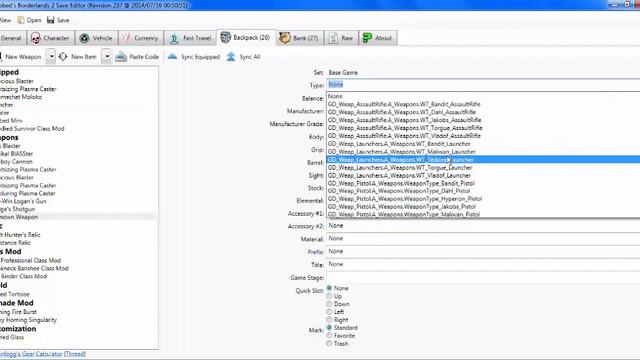Open the Vehicle tab wheel icon

pyautogui.click(x=84, y=38)
